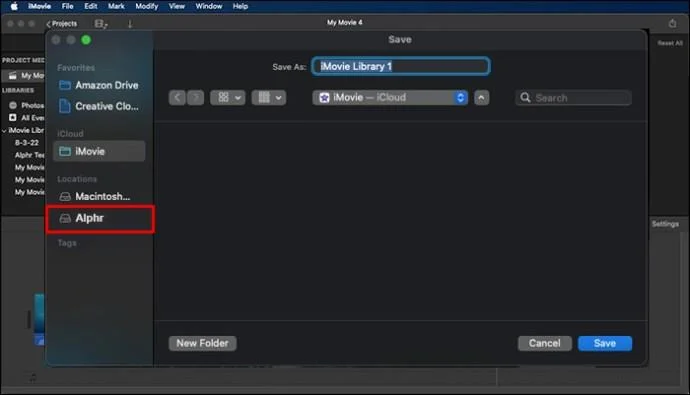Select the Alphr drive in Locations
The width and height of the screenshot is (690, 395).
pos(100,218)
